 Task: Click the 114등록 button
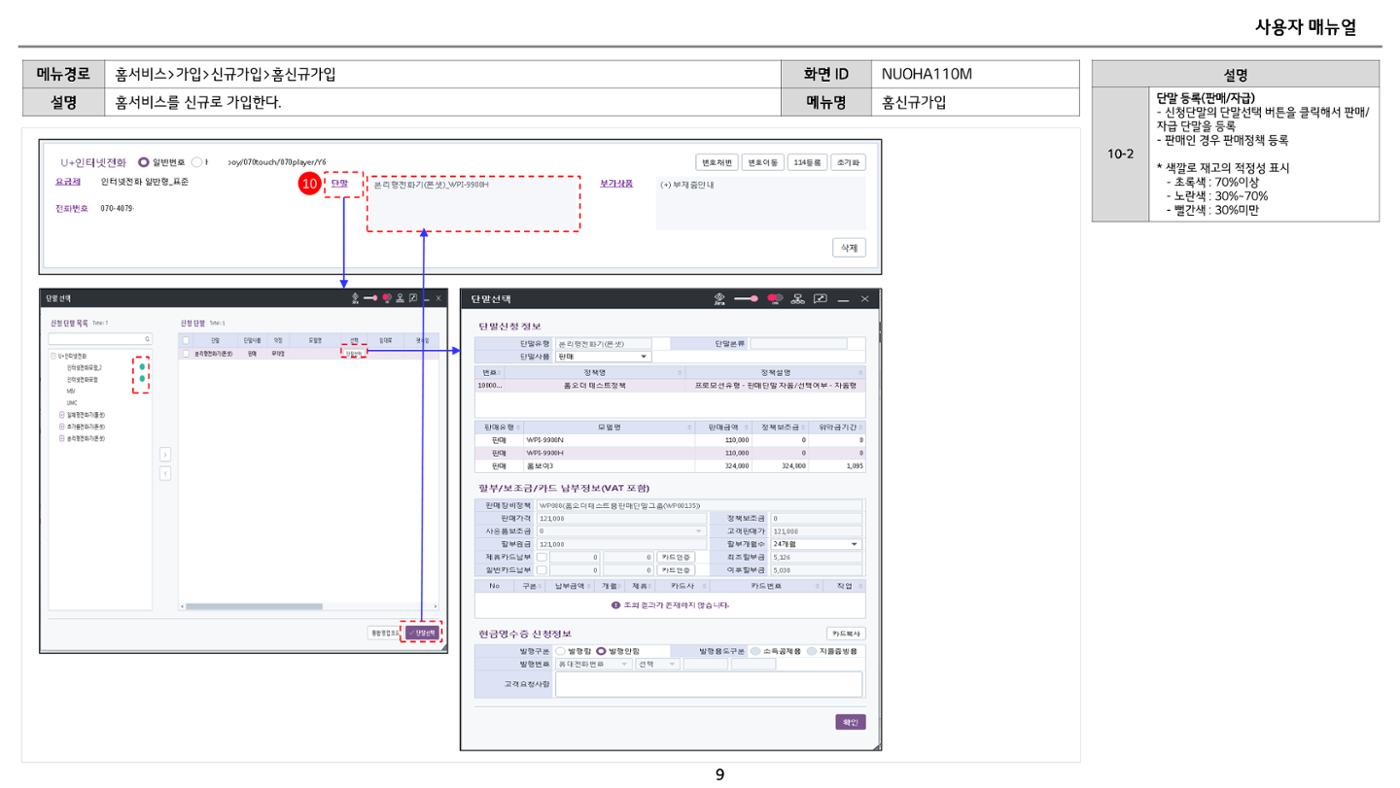(808, 162)
